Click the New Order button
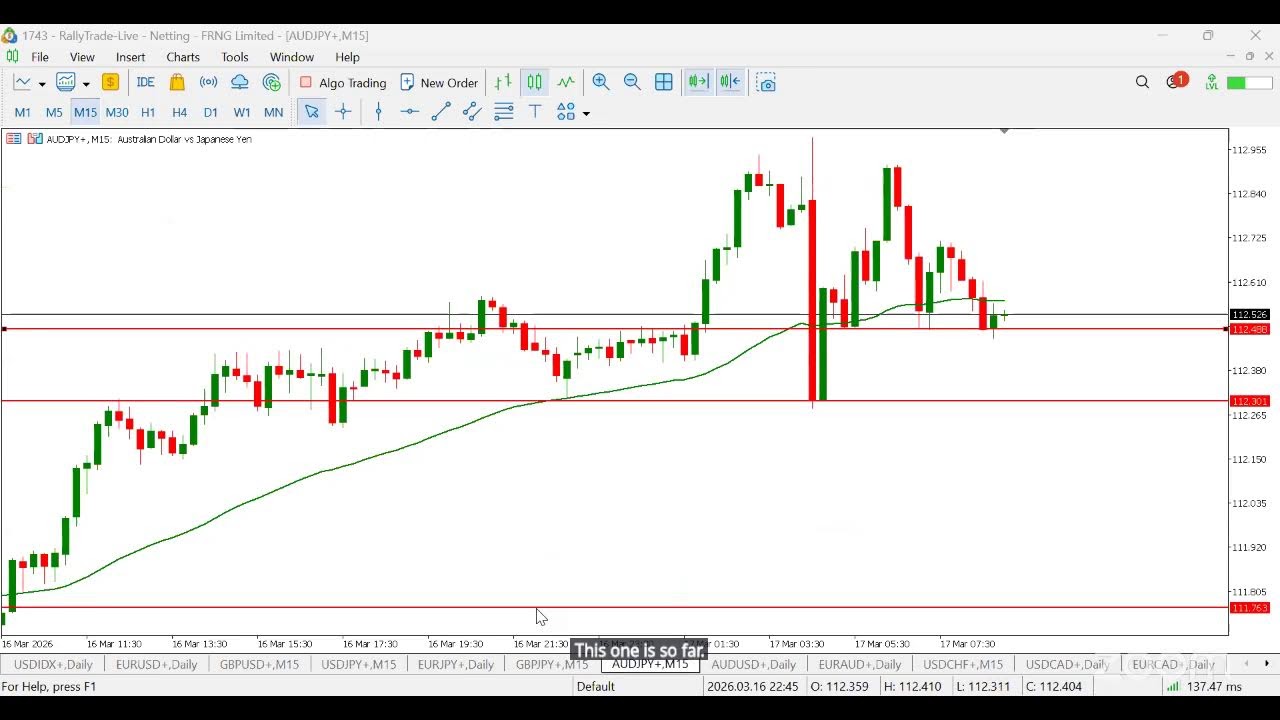 pos(439,83)
